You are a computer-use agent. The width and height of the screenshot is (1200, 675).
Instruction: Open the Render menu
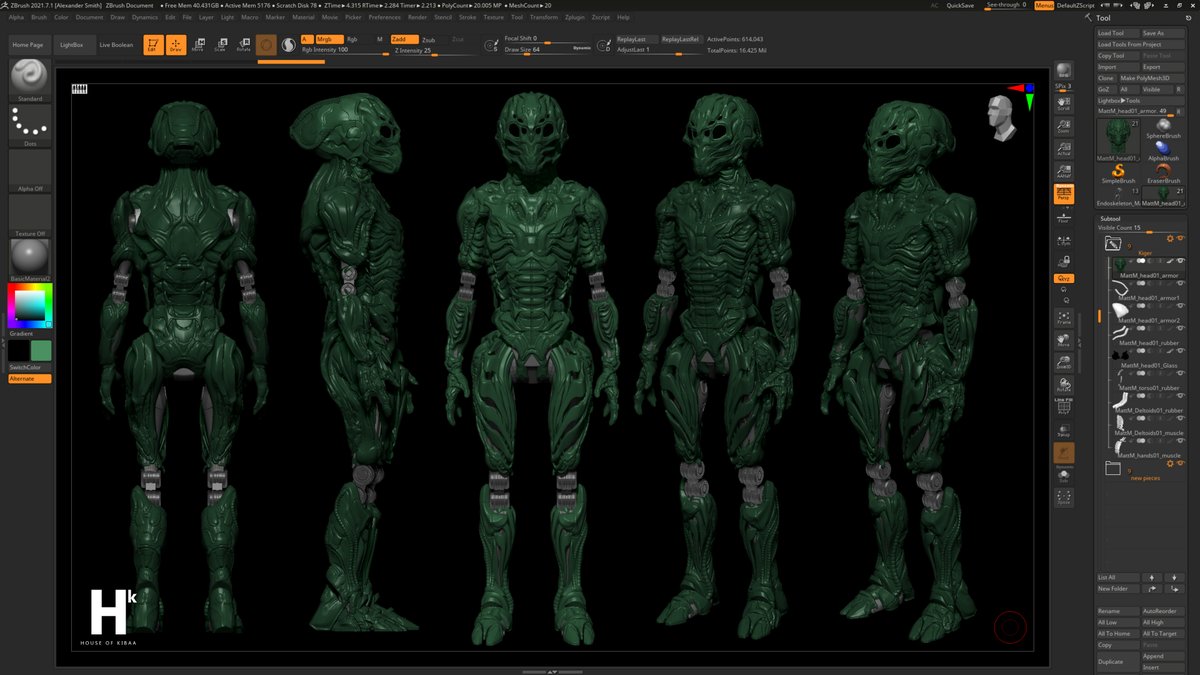click(417, 17)
